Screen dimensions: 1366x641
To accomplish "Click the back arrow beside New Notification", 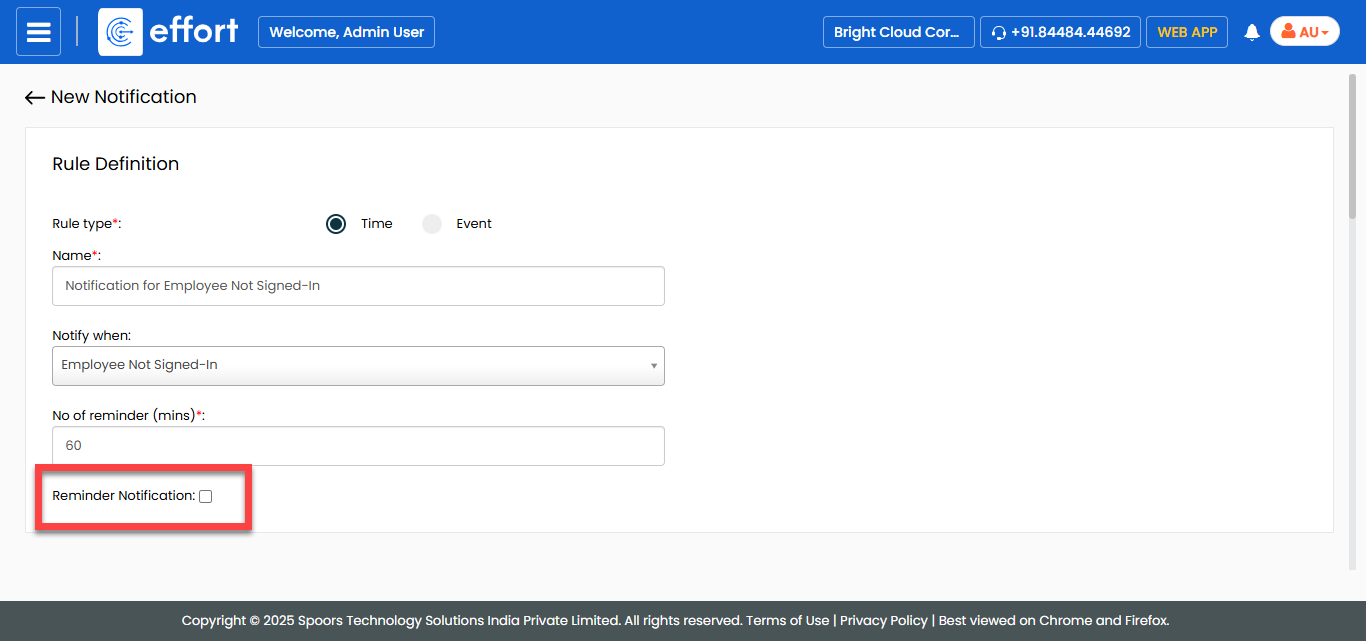I will coord(35,98).
